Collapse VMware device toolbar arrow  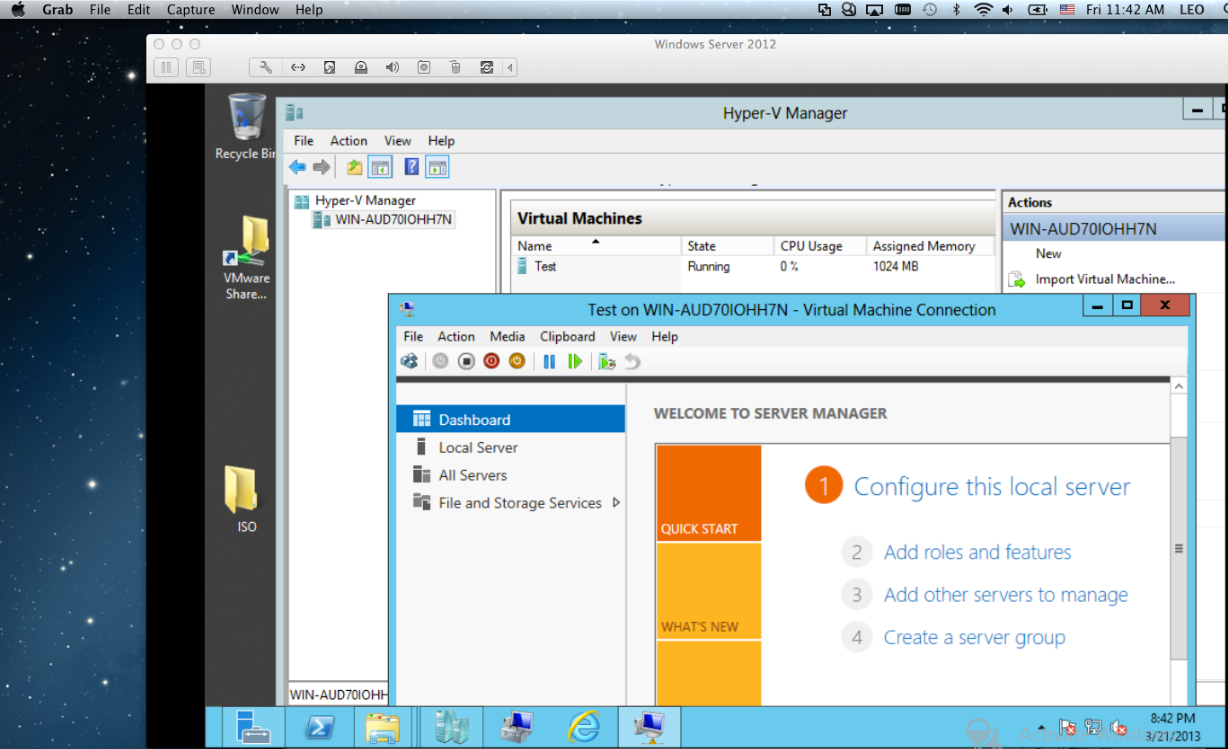tap(510, 68)
